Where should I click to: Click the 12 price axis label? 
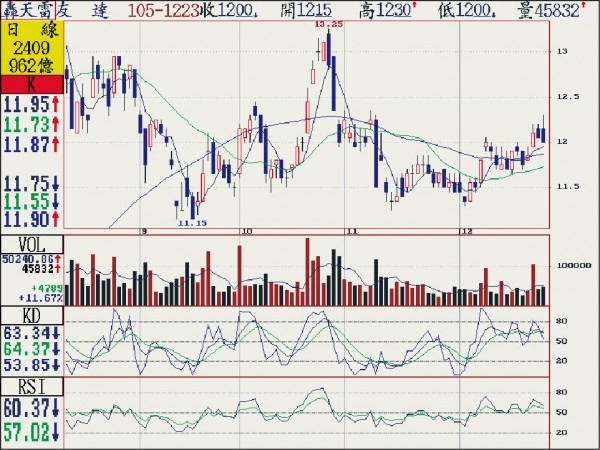pyautogui.click(x=562, y=142)
